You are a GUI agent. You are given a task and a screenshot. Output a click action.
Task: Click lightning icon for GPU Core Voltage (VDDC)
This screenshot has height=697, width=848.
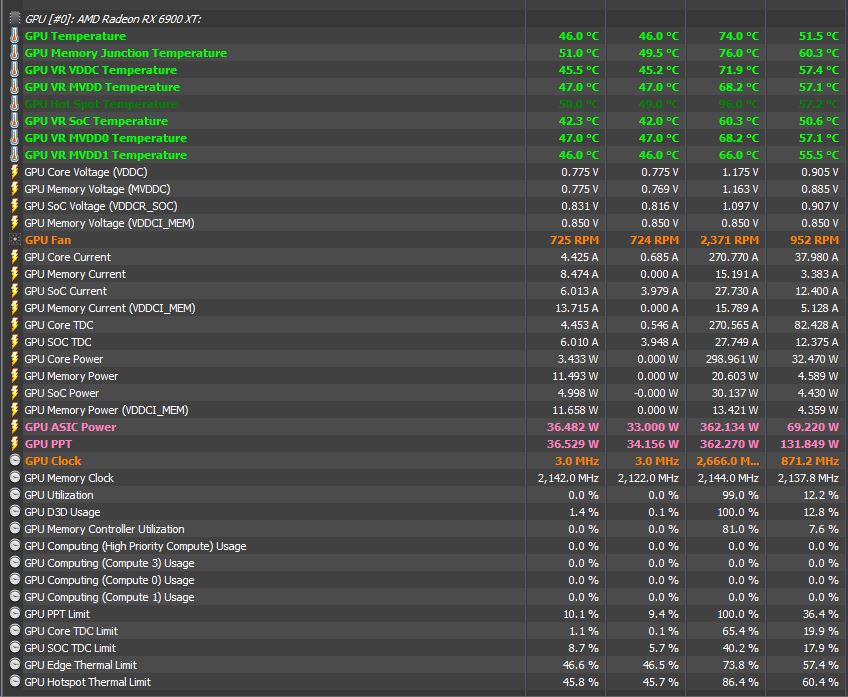pos(15,172)
